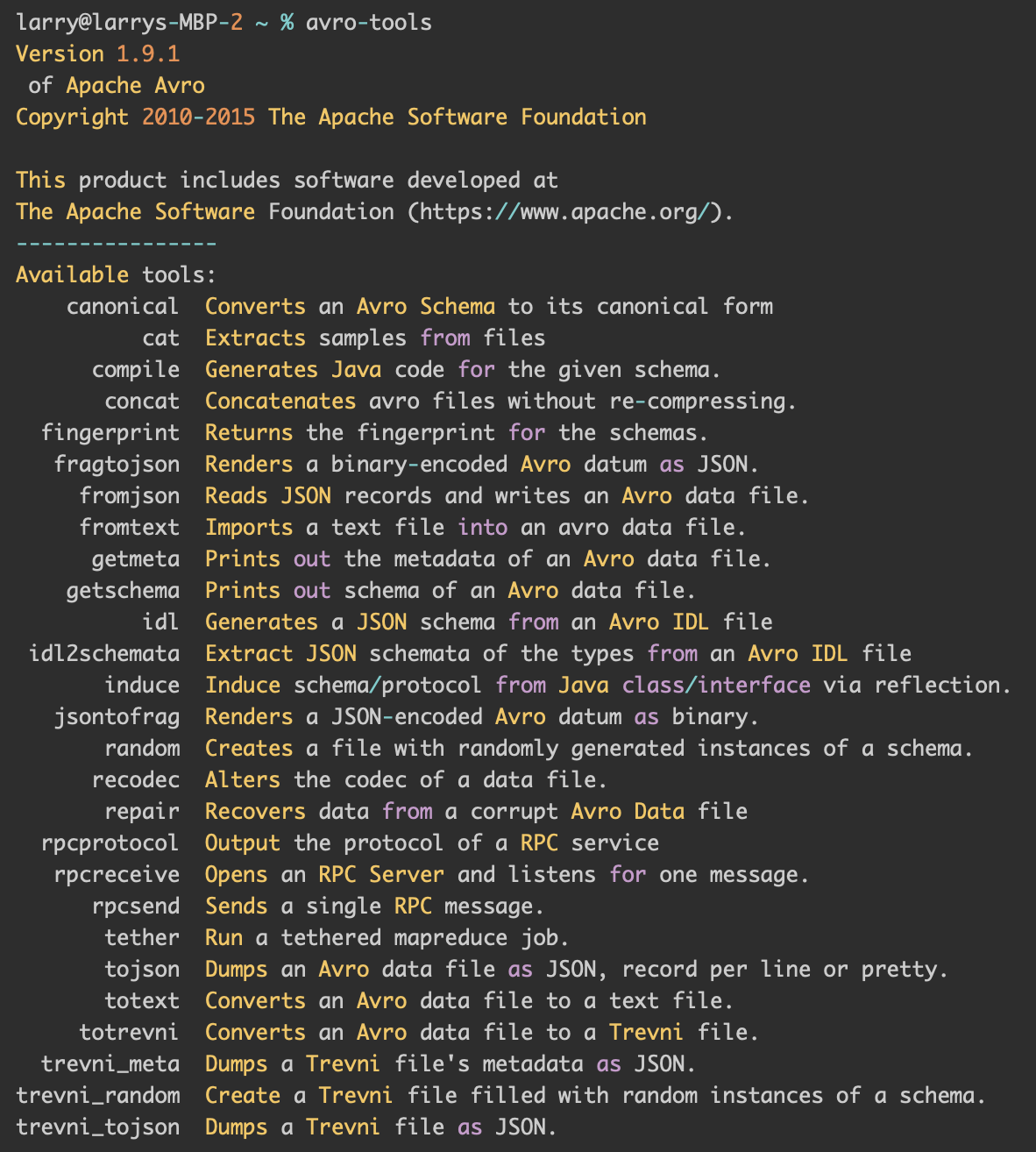Select 'Returns the fingerprint for the schemas.'

(x=457, y=432)
